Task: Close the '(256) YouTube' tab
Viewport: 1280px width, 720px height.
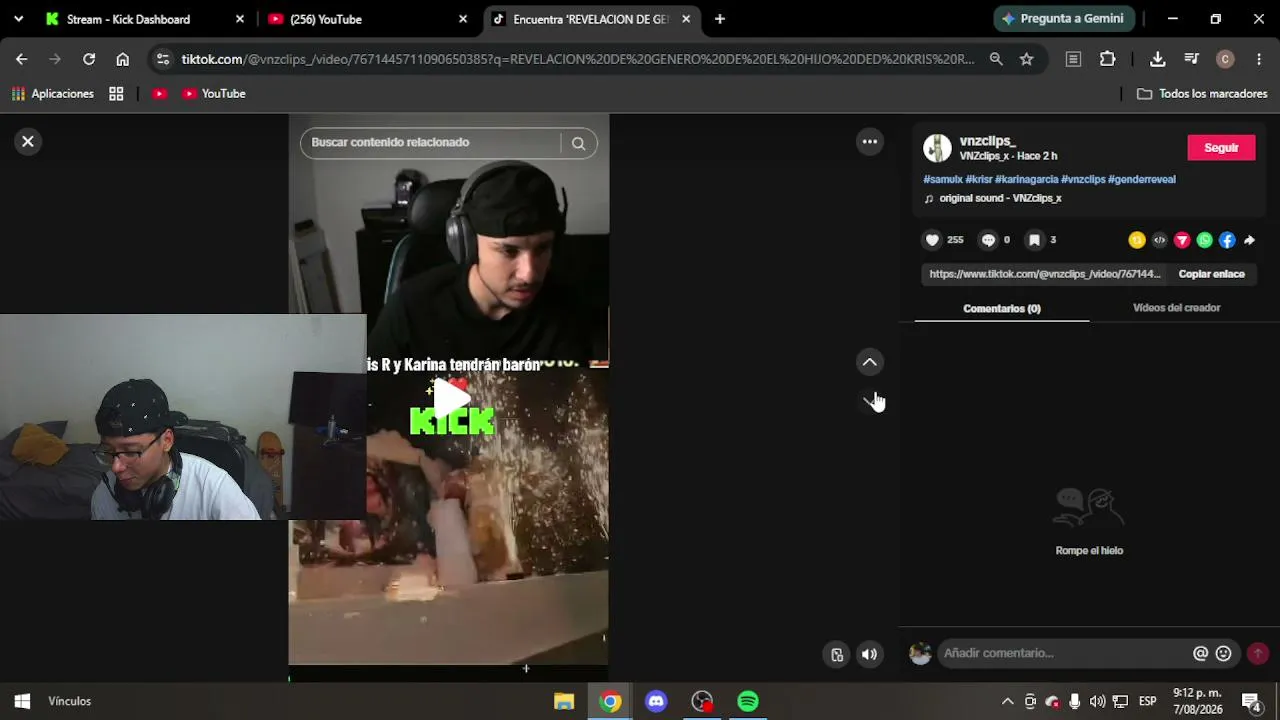Action: [x=463, y=19]
